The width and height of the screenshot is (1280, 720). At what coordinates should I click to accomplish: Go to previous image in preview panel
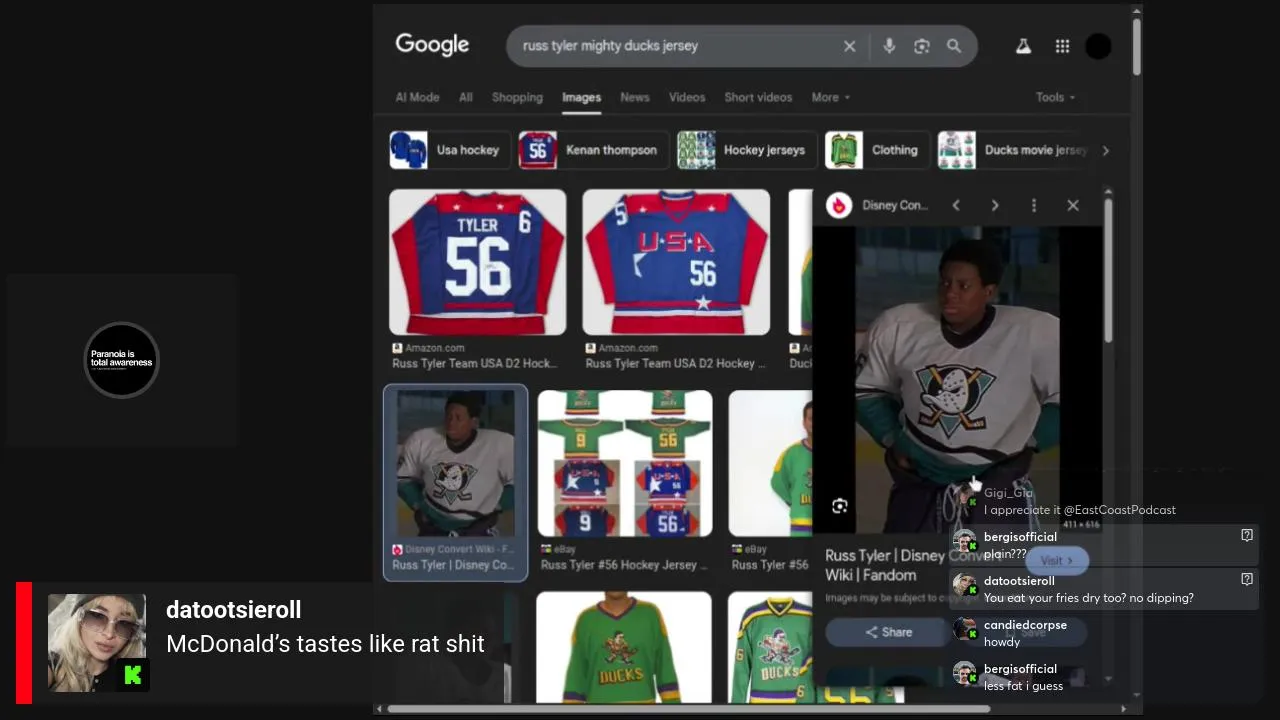click(956, 205)
